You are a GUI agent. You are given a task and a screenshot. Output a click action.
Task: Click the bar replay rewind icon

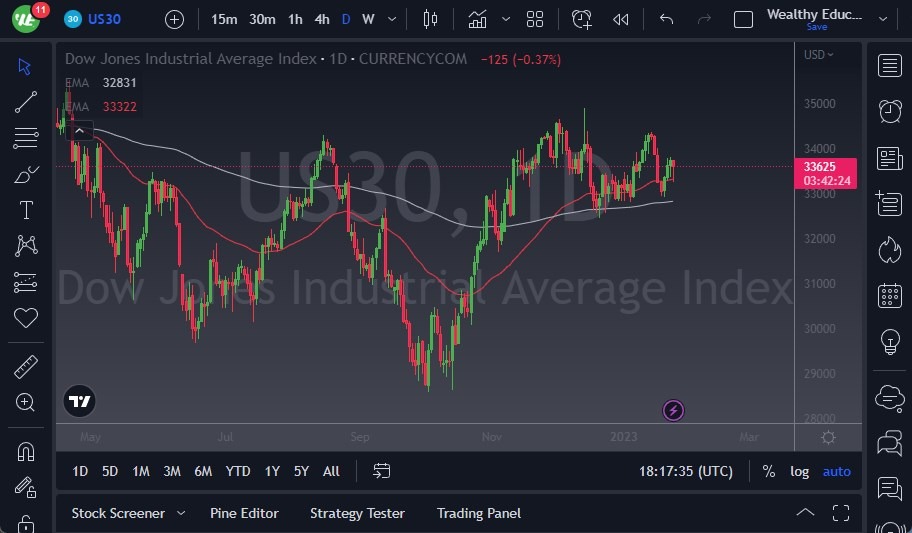point(621,19)
